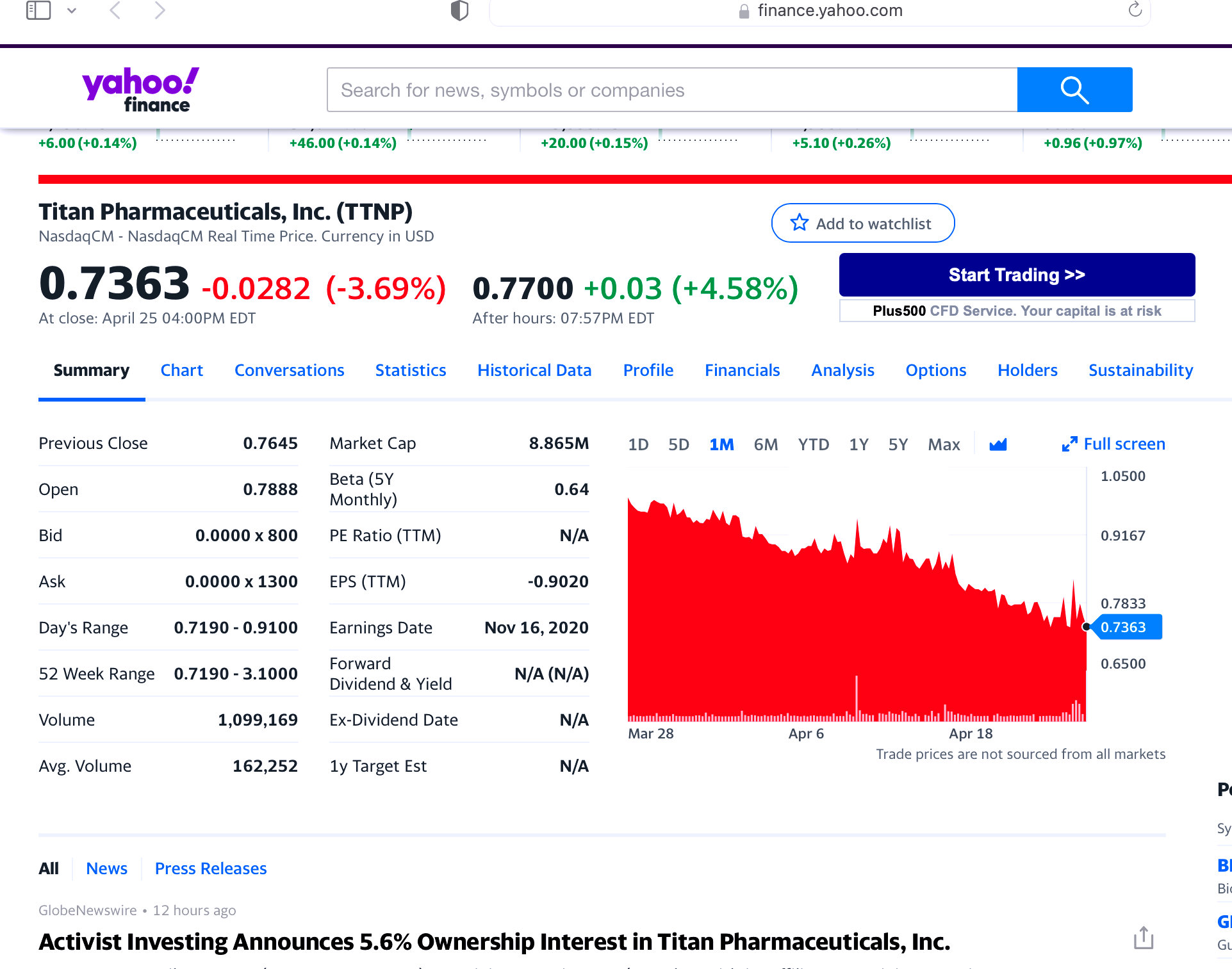Click the blue magnifier search button
Screen dimensions: 1232x969
(x=1074, y=90)
